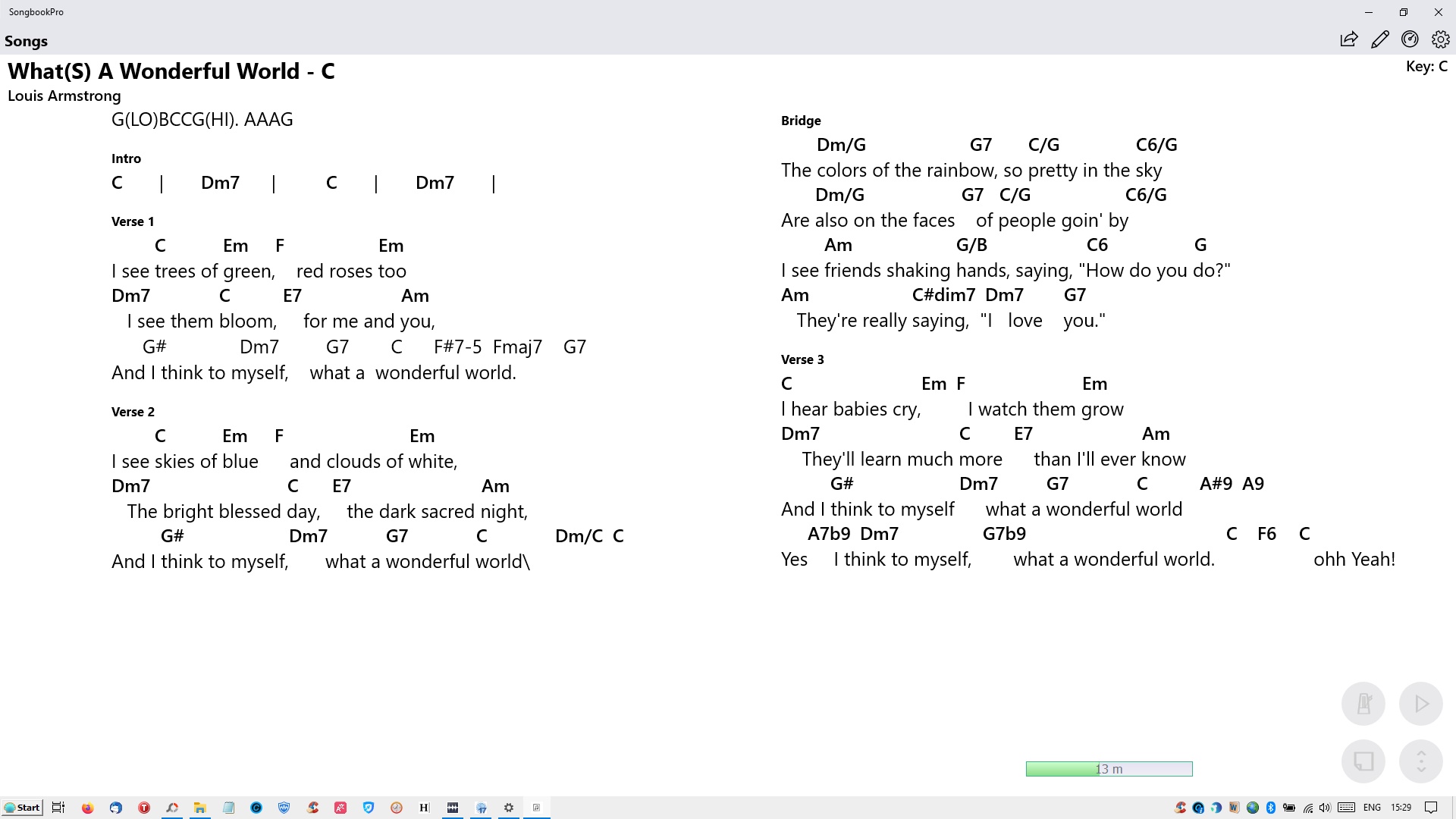Click the C#dim7 chord in the Bridge
The height and width of the screenshot is (819, 1456).
click(943, 295)
